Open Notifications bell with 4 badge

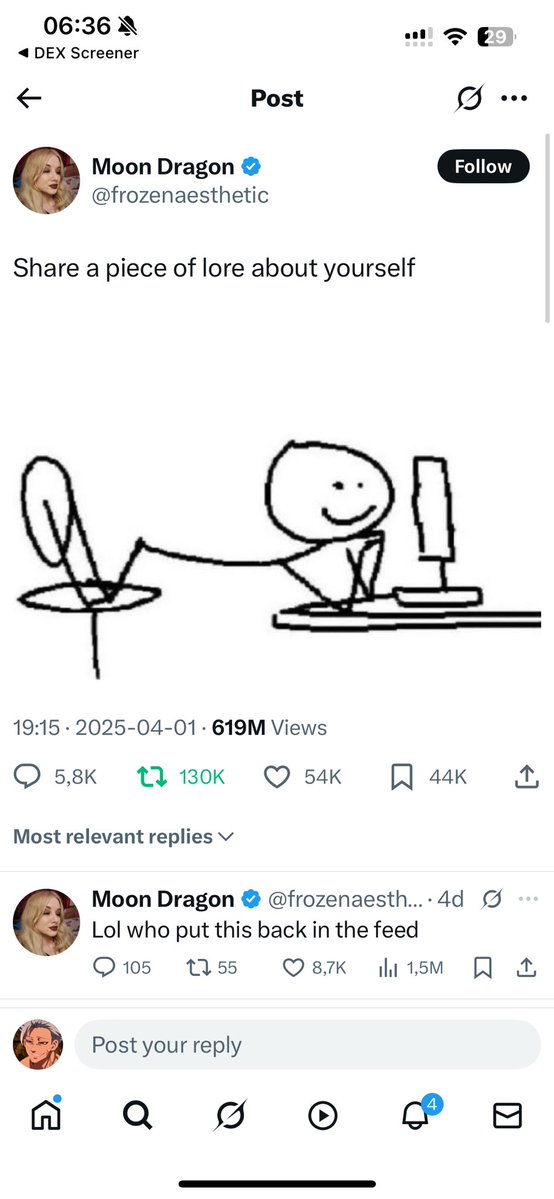pos(418,1113)
